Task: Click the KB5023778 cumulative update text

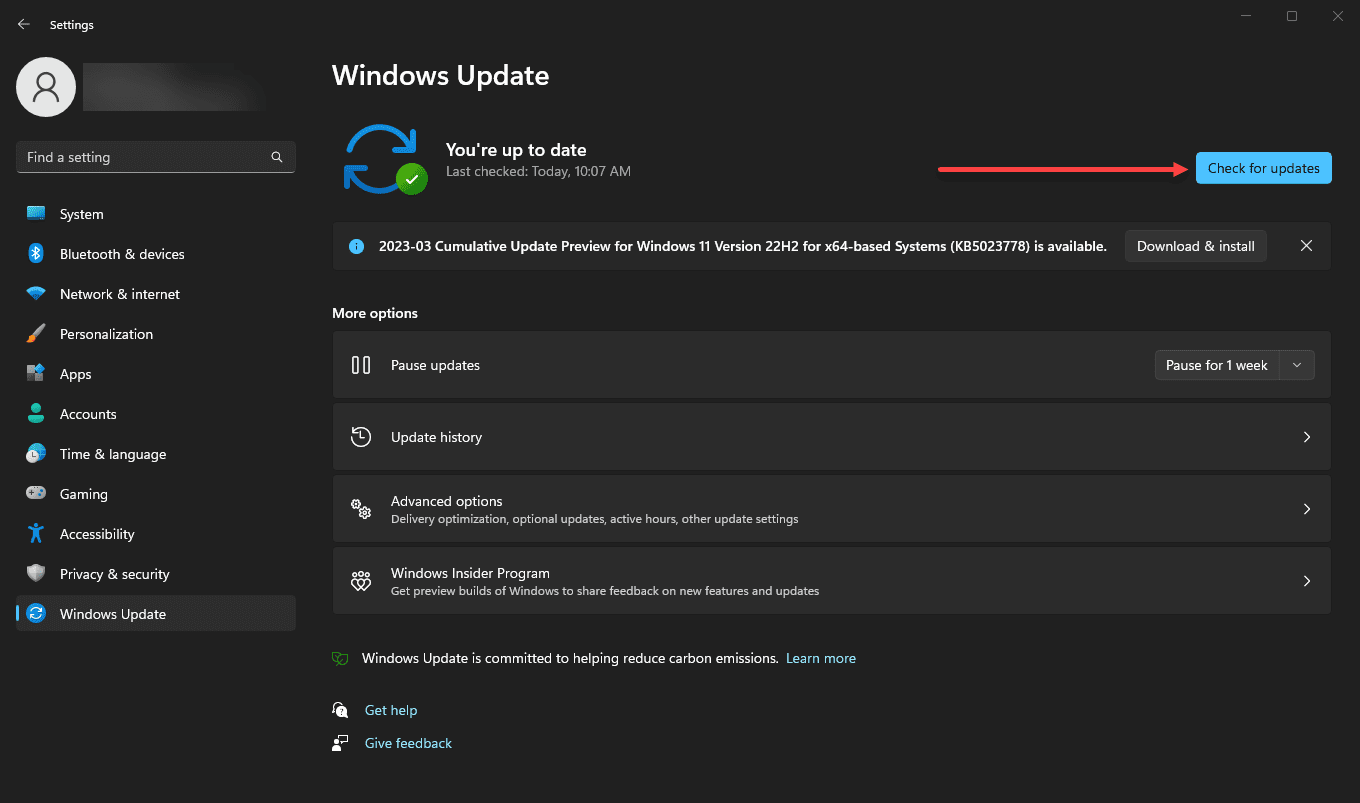Action: pos(743,246)
